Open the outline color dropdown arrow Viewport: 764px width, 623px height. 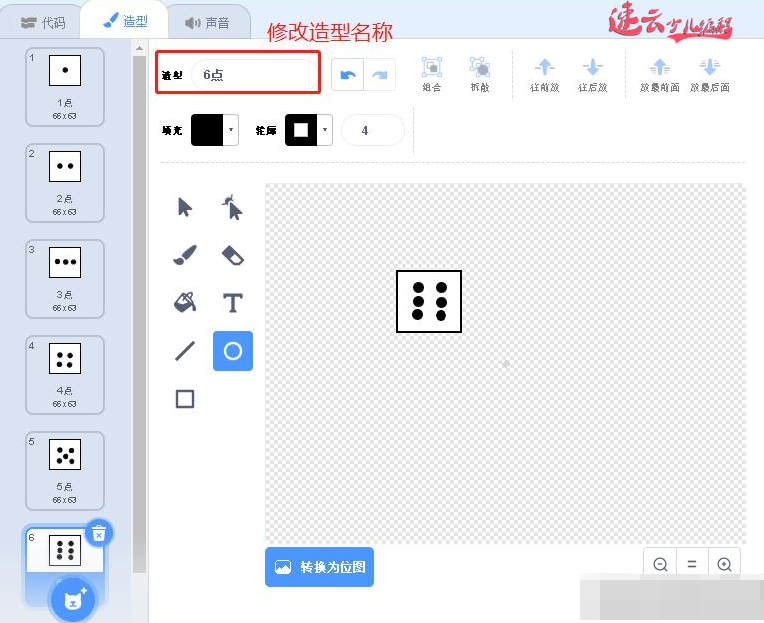coord(325,130)
